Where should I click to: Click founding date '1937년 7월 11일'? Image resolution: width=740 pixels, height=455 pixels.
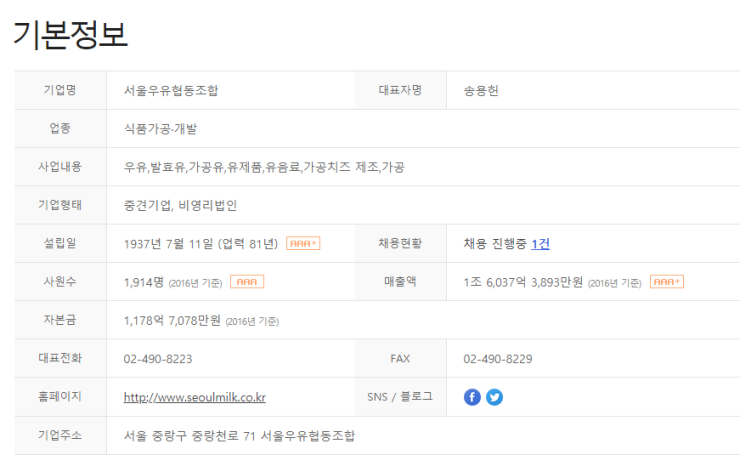168,244
